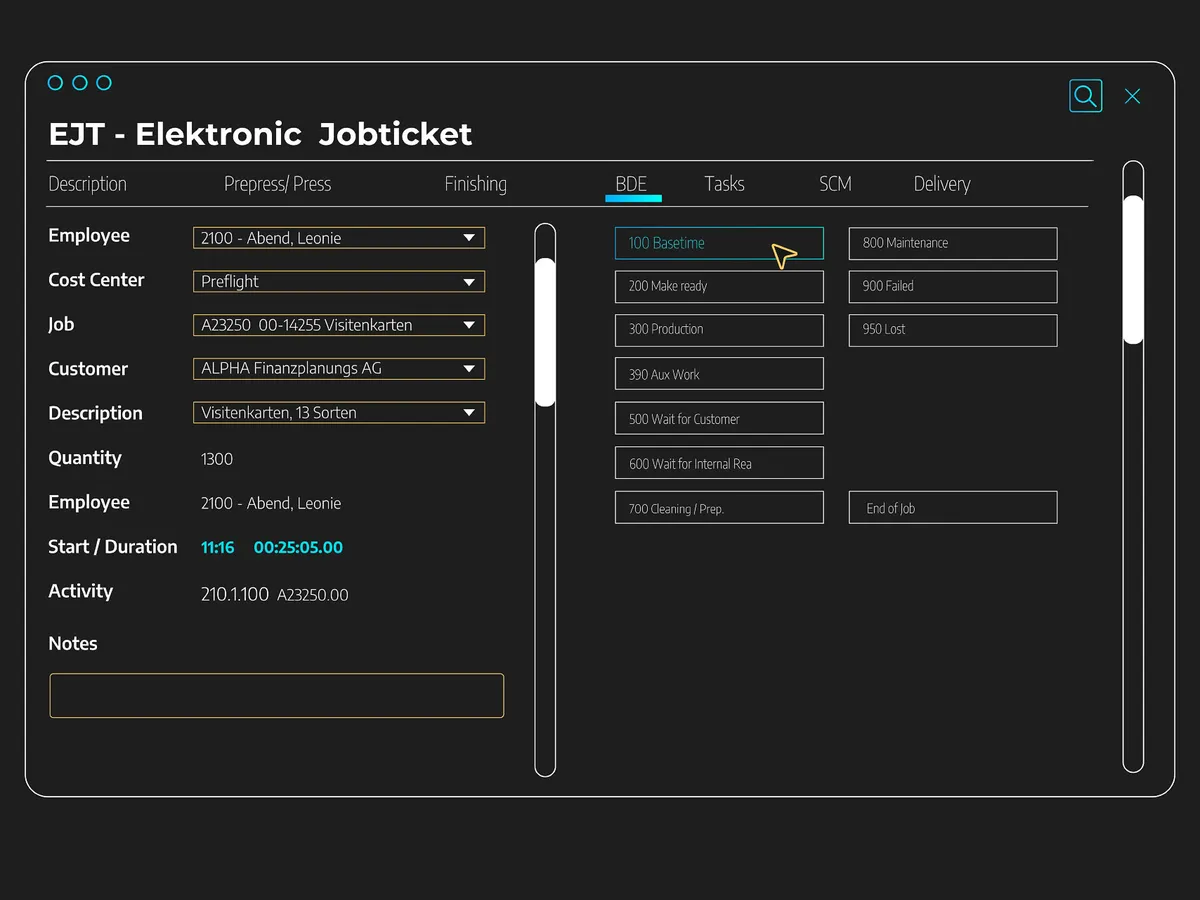Viewport: 1200px width, 900px height.
Task: Click the 800 Maintenance button
Action: (952, 243)
